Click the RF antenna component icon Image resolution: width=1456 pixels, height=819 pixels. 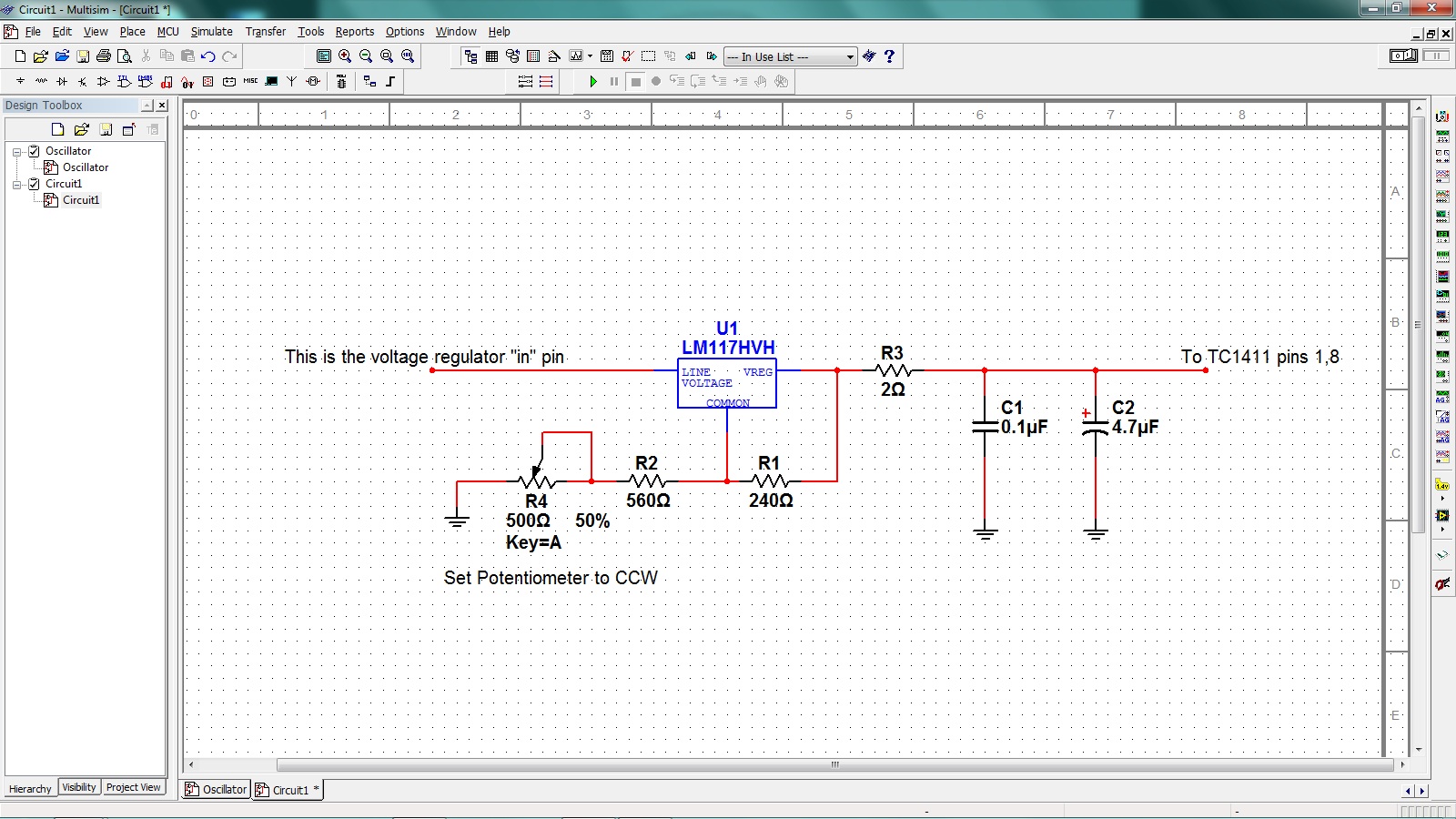[x=292, y=81]
